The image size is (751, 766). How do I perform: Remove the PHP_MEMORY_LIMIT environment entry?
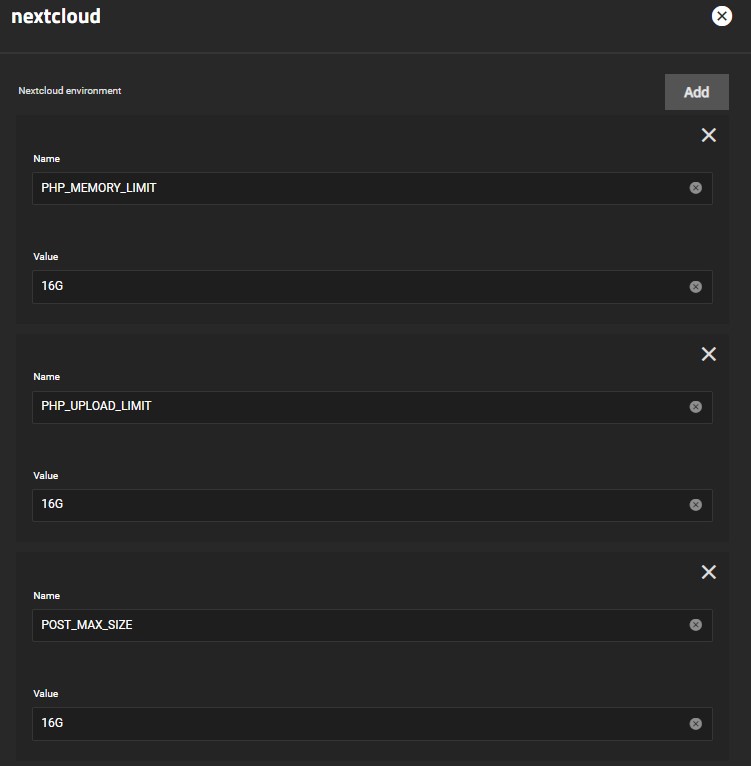click(709, 135)
